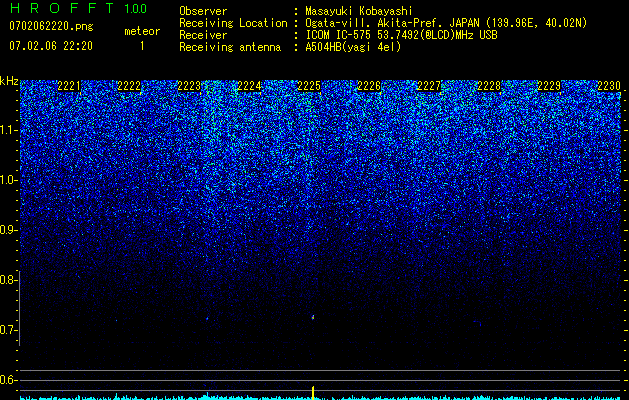Screen dimensions: 629x400
Task: Click the date stamp 07.02.06 22:20
Action: 51,46
